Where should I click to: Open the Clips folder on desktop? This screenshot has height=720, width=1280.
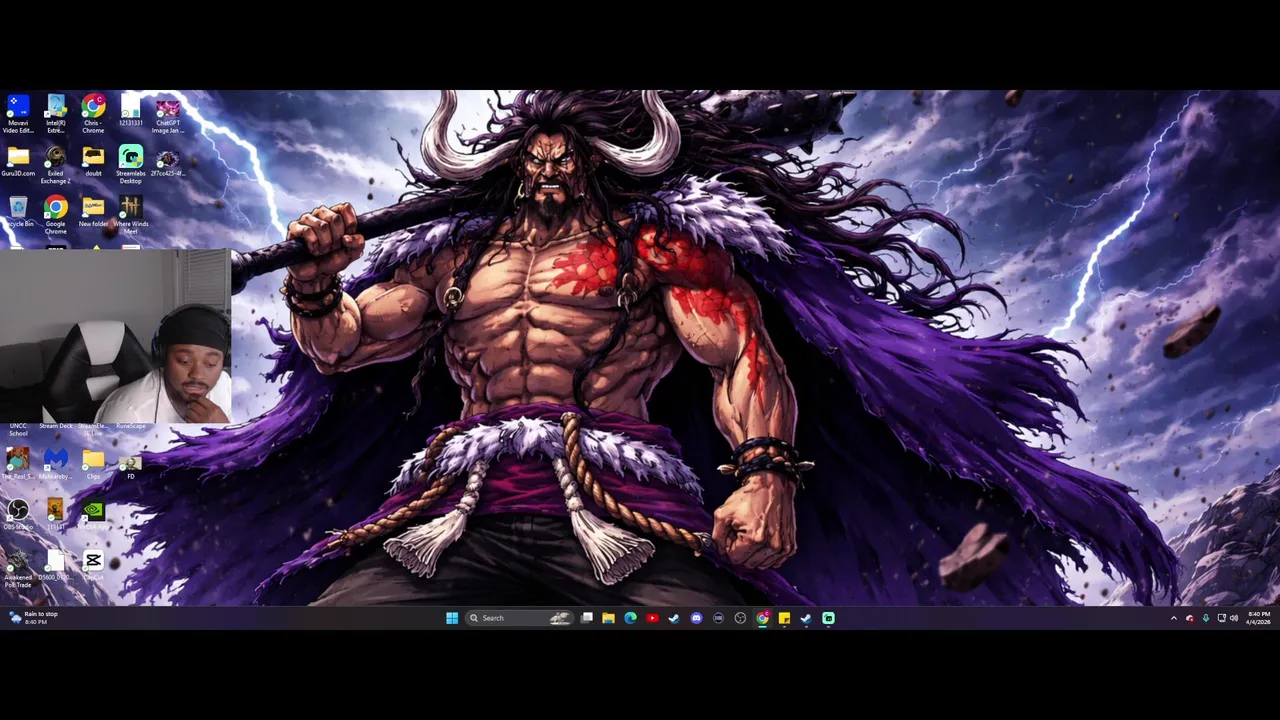93,464
